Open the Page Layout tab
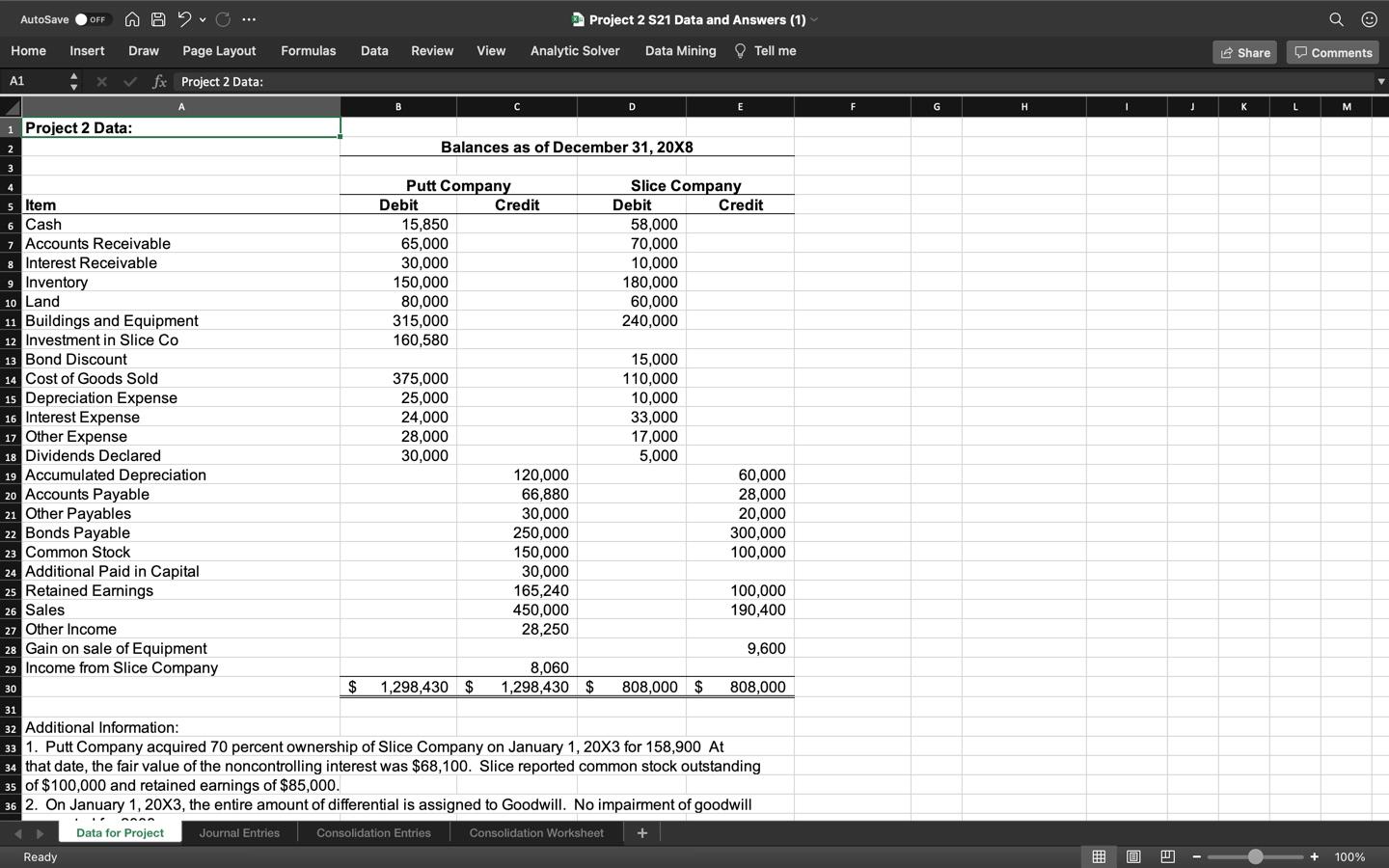The image size is (1389, 868). click(219, 51)
